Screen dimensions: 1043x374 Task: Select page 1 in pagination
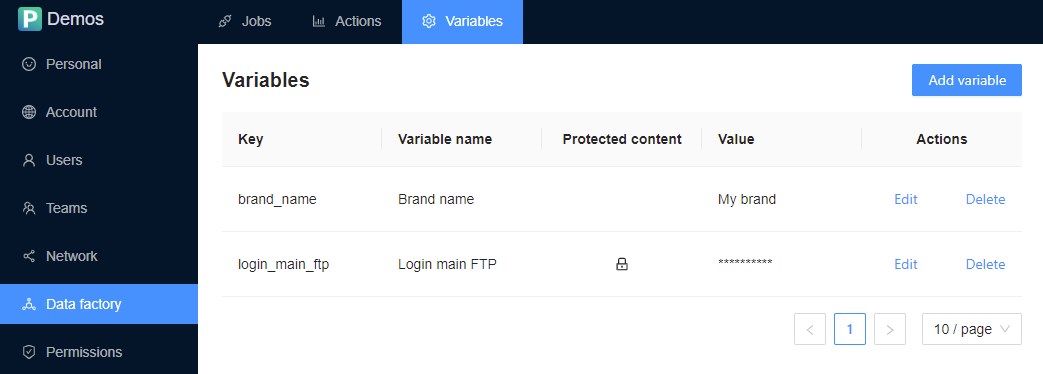coord(850,329)
